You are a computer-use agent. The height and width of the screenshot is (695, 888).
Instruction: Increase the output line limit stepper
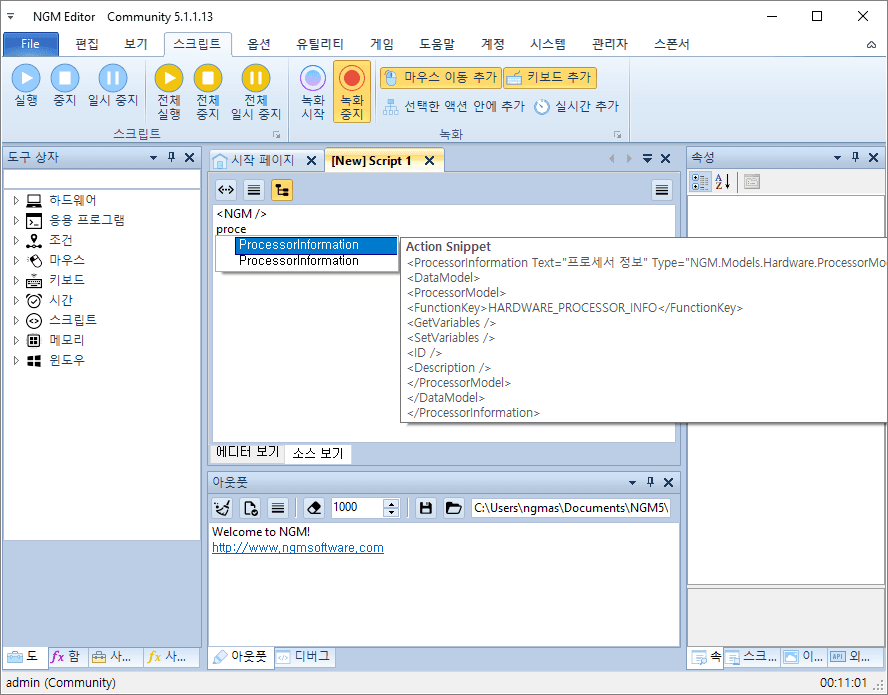coord(391,503)
